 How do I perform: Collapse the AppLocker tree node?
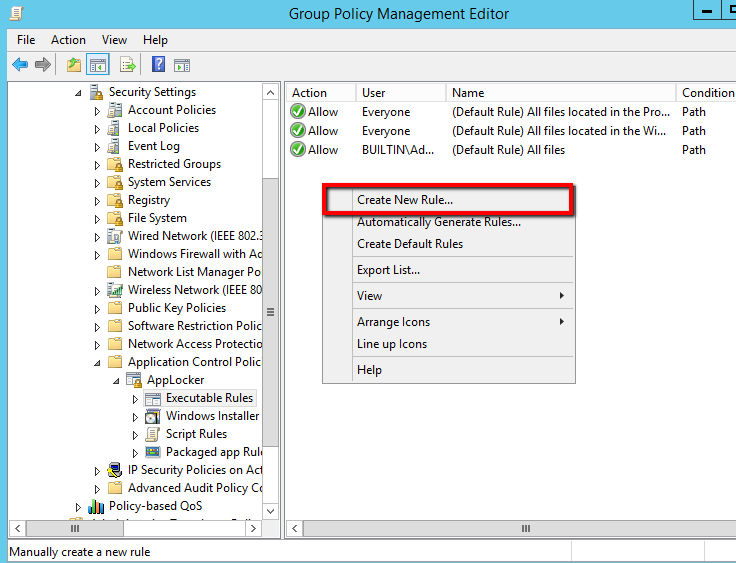pyautogui.click(x=116, y=381)
